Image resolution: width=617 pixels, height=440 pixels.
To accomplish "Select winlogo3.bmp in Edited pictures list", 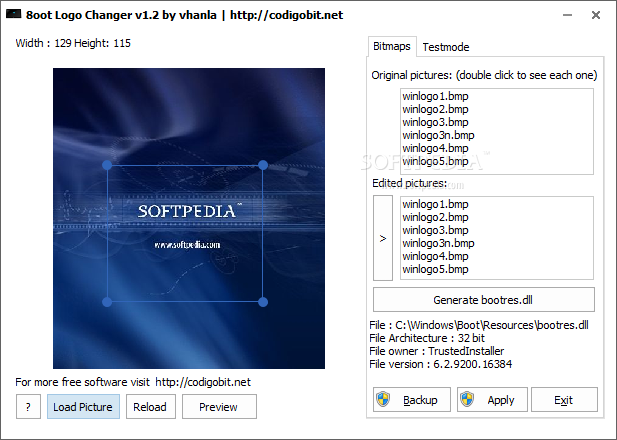I will [x=435, y=230].
